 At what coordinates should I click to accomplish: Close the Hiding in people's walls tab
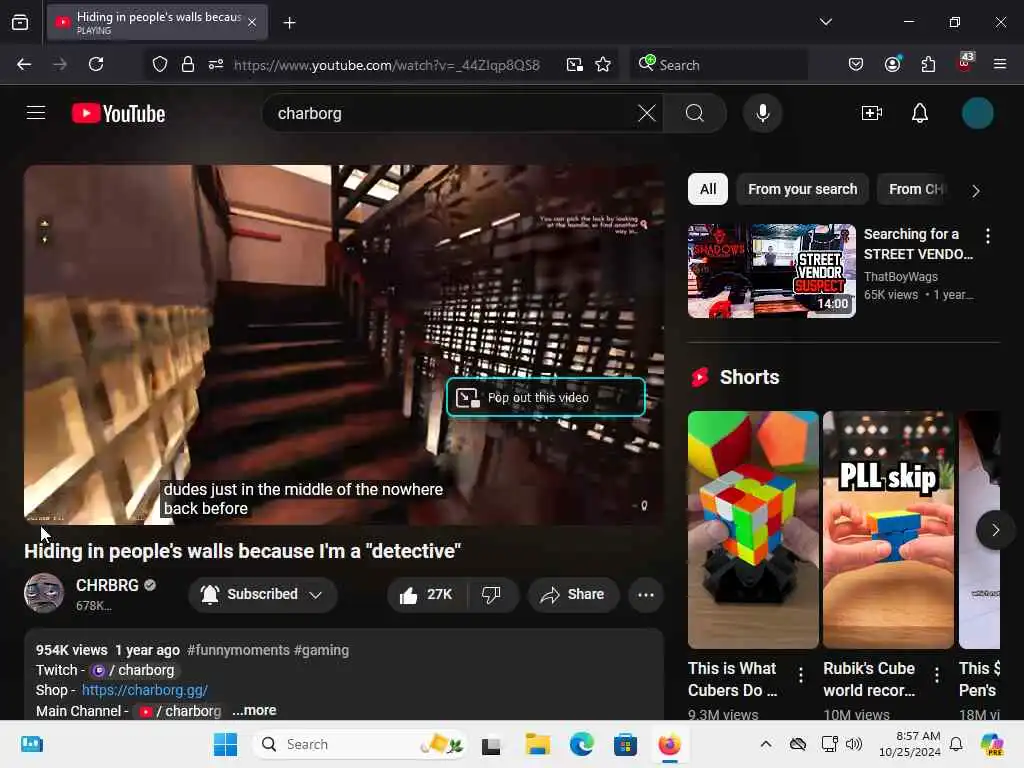[x=252, y=23]
